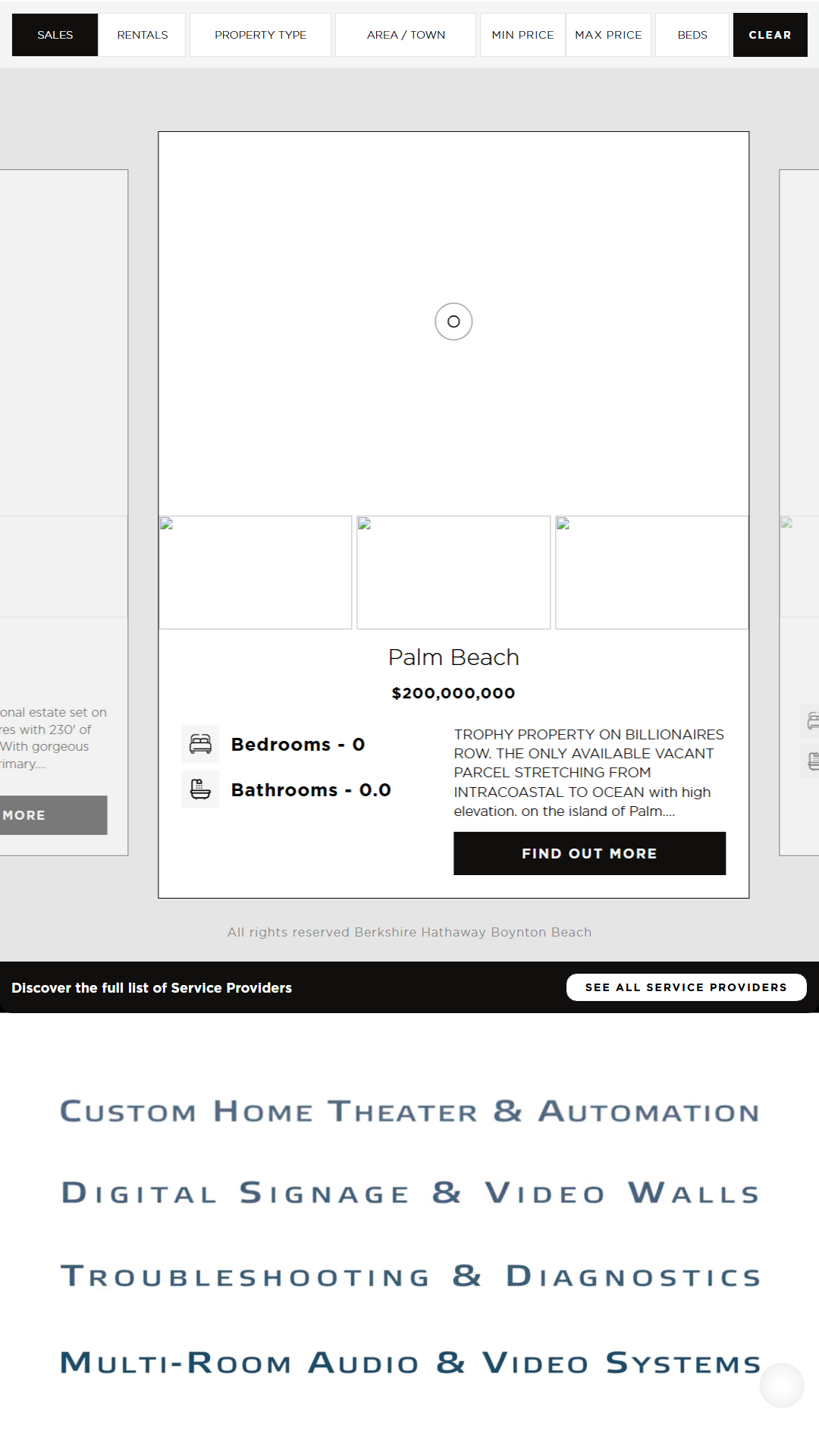The width and height of the screenshot is (819, 1456).
Task: Open the Property Type dropdown
Action: coord(260,35)
